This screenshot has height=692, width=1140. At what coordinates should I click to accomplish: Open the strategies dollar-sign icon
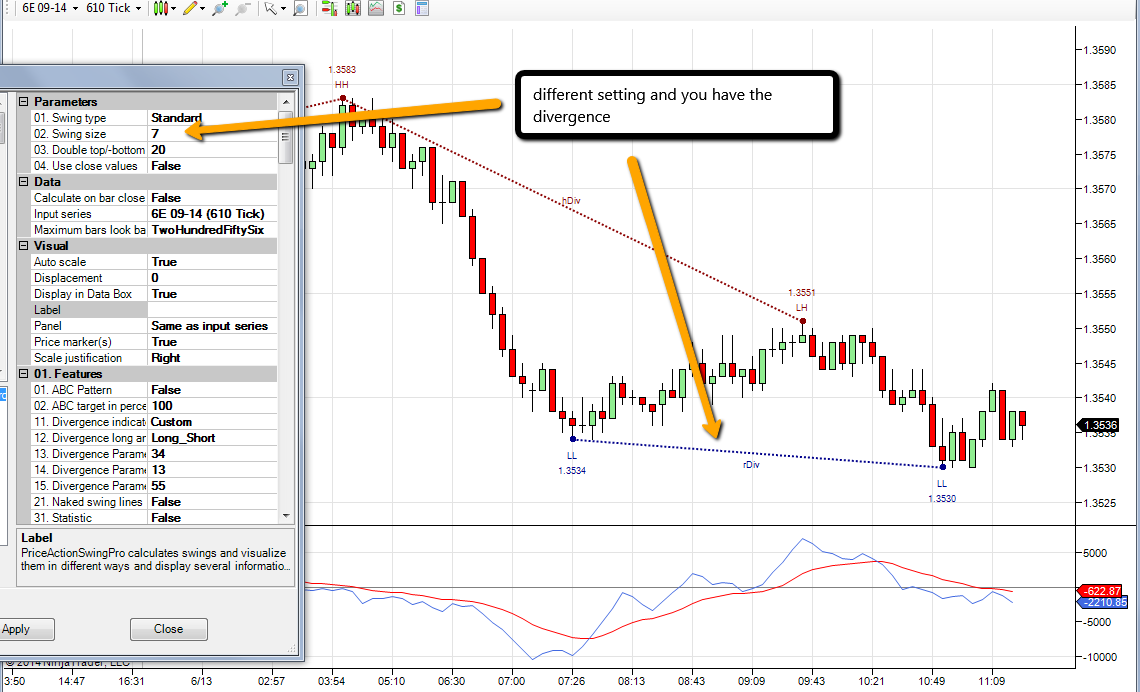pos(398,8)
